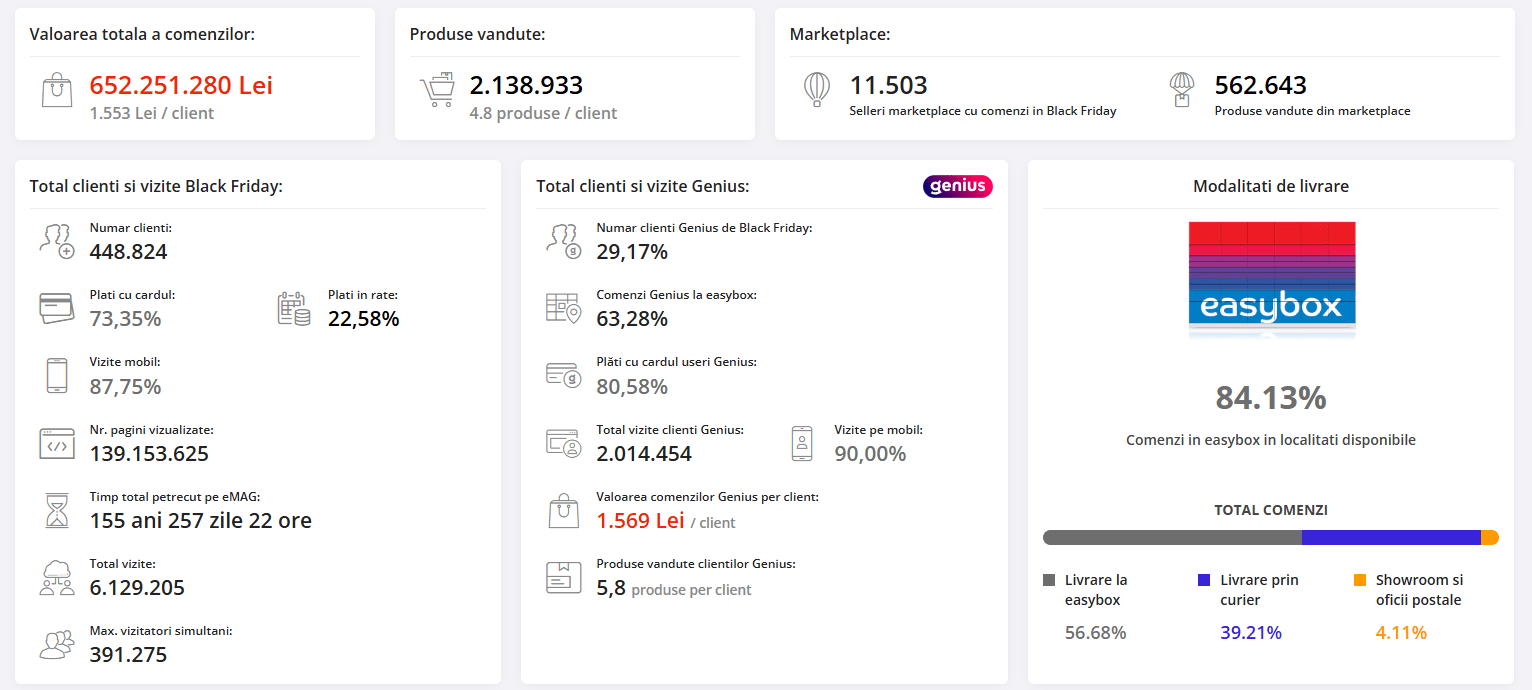The width and height of the screenshot is (1532, 690).
Task: Click the Genius easybox orders value 63,28%
Action: 632,319
